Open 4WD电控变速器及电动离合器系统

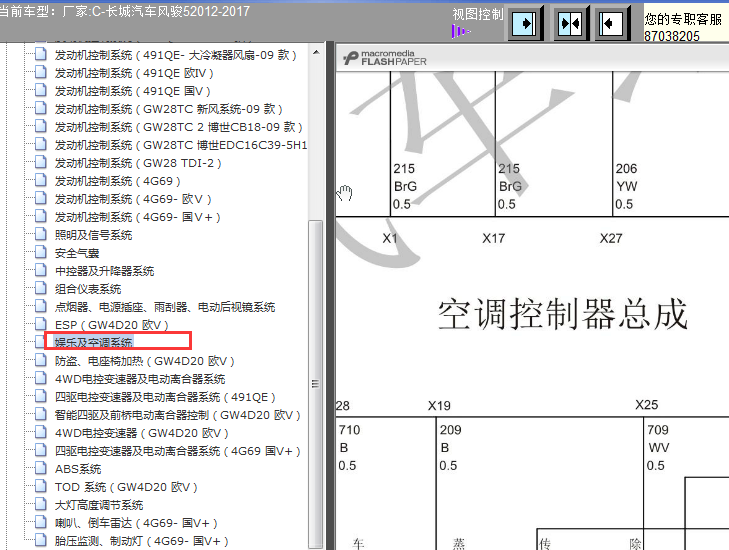coord(140,379)
